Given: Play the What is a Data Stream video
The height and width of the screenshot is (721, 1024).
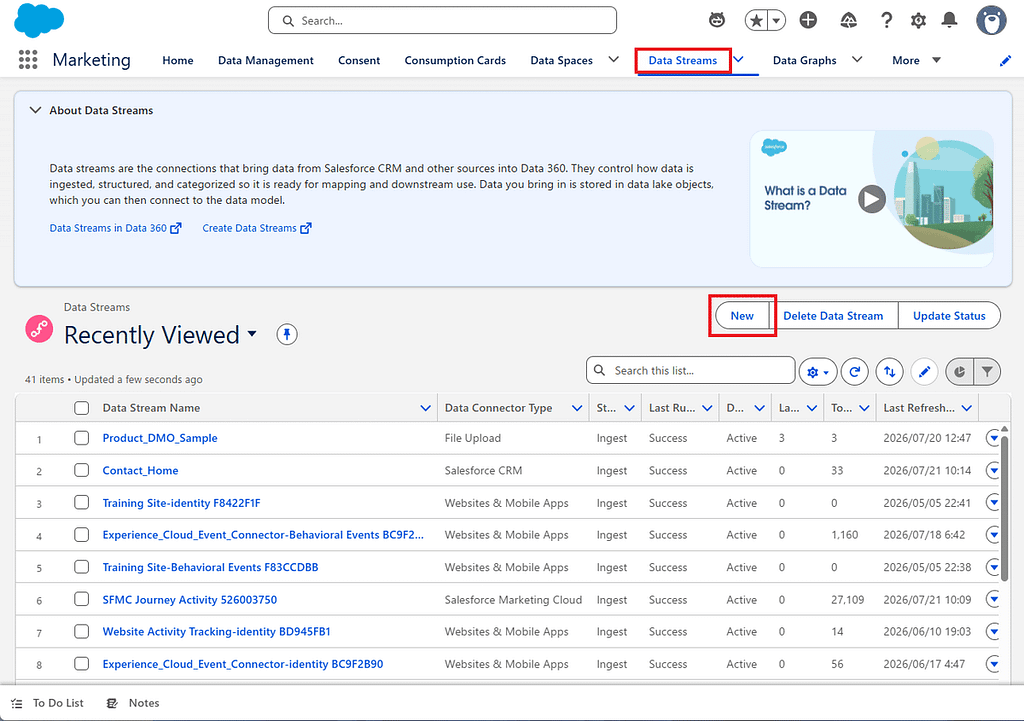Looking at the screenshot, I should (x=871, y=199).
